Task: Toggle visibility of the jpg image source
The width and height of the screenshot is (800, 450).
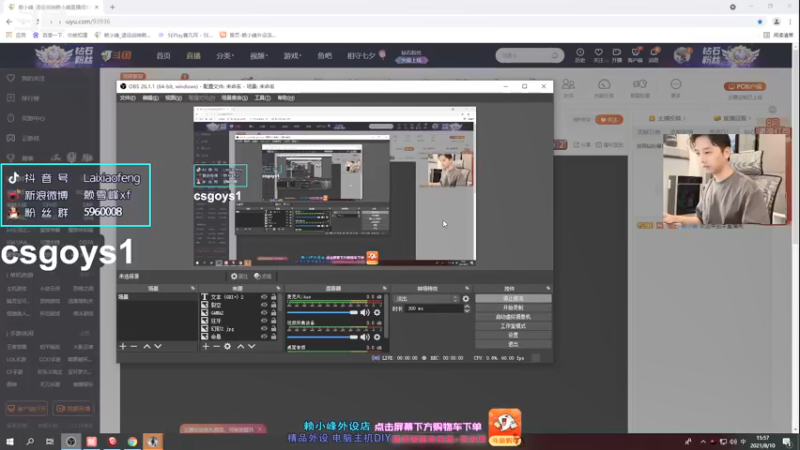Action: coord(264,329)
